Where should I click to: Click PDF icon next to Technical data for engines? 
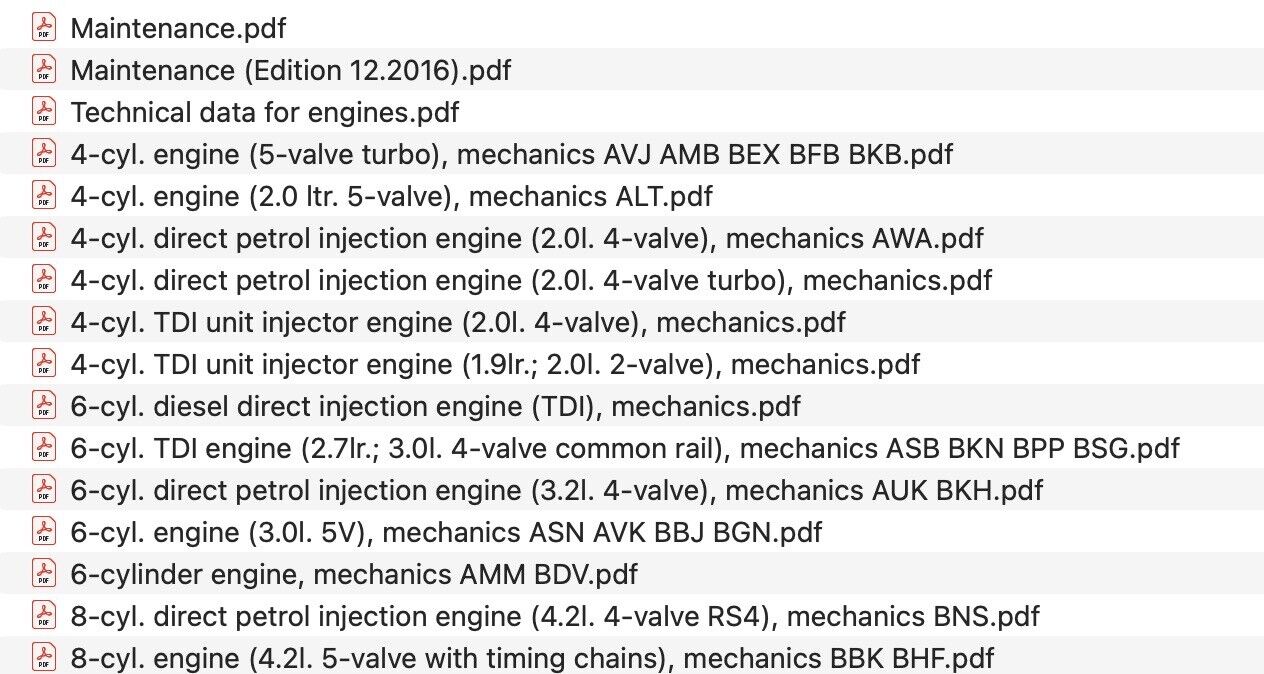click(x=43, y=111)
